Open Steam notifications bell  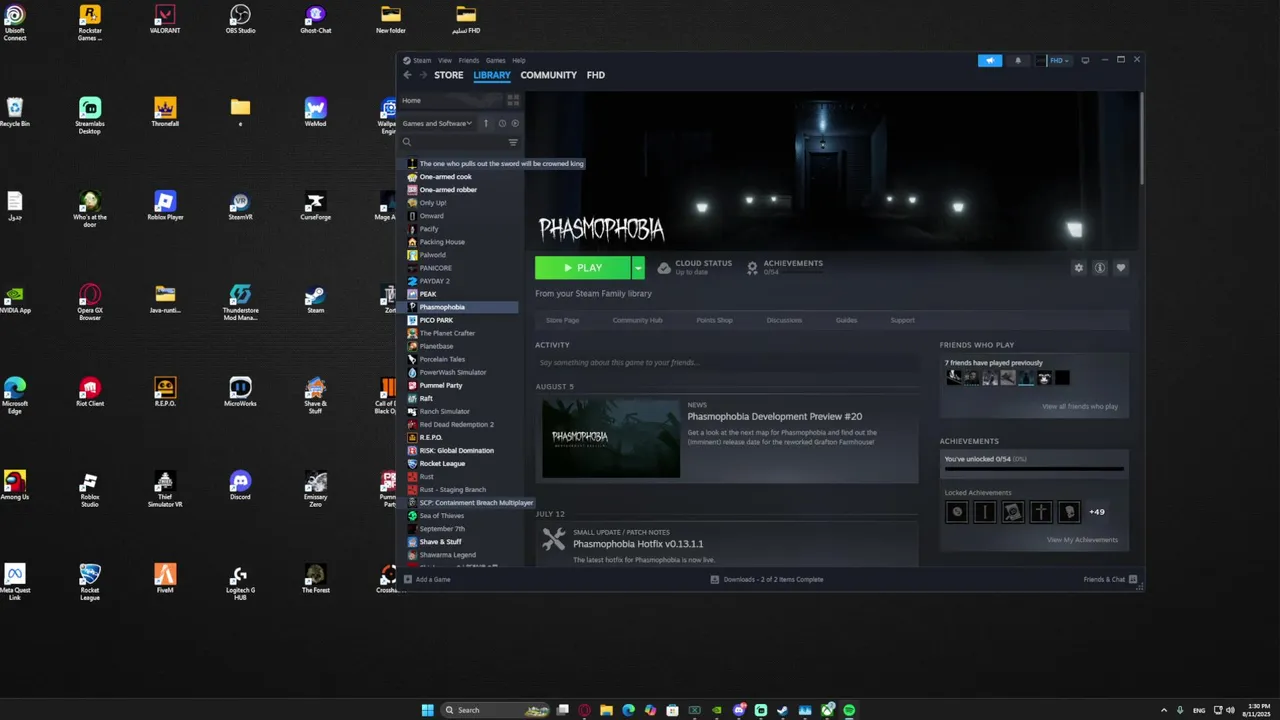tap(1018, 60)
